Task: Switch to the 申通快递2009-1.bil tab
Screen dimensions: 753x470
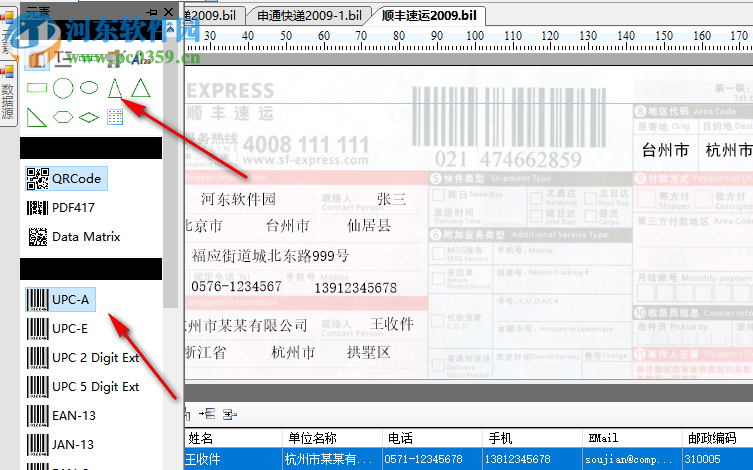Action: point(309,16)
